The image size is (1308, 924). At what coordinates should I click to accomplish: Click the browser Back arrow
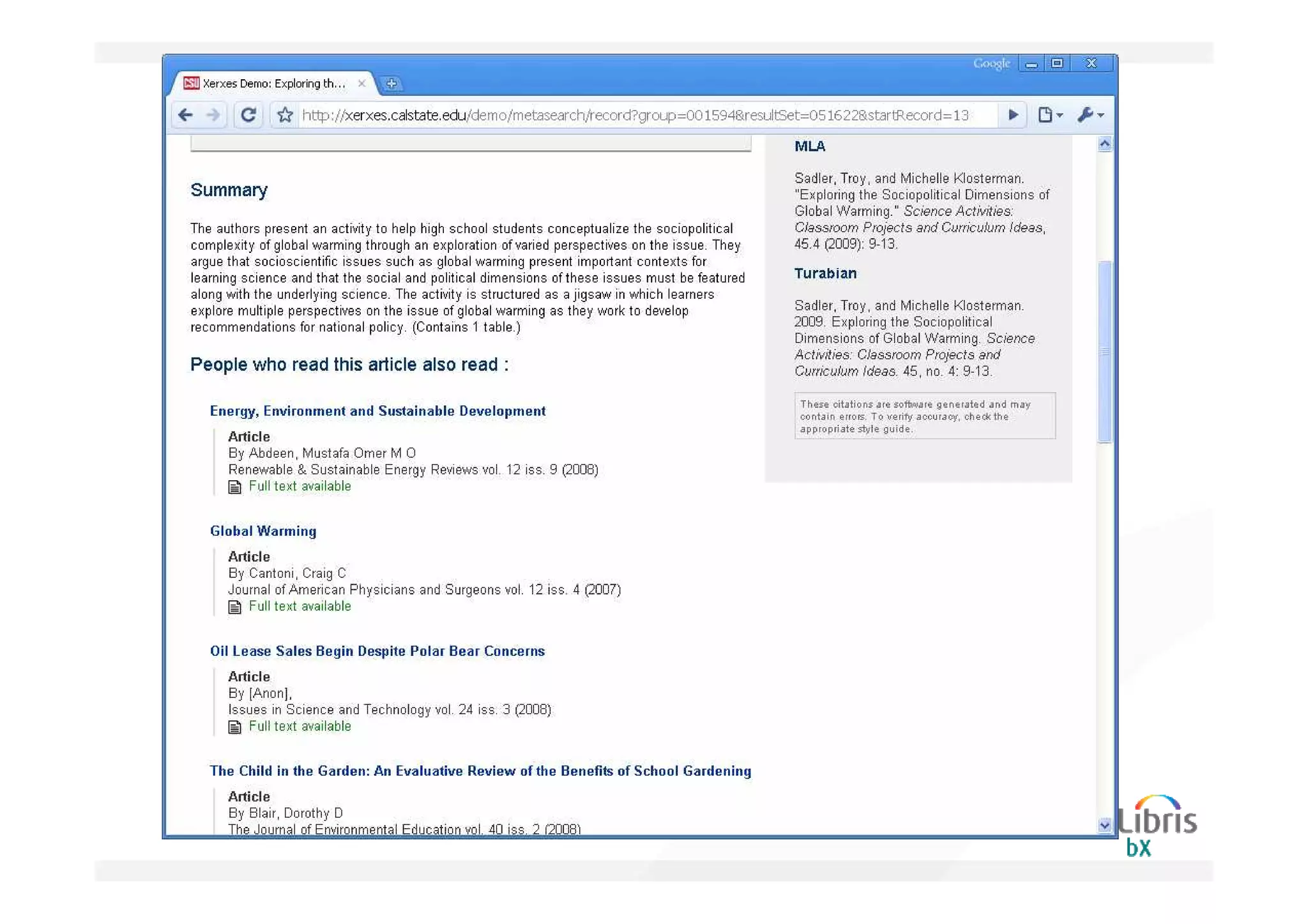(x=186, y=115)
